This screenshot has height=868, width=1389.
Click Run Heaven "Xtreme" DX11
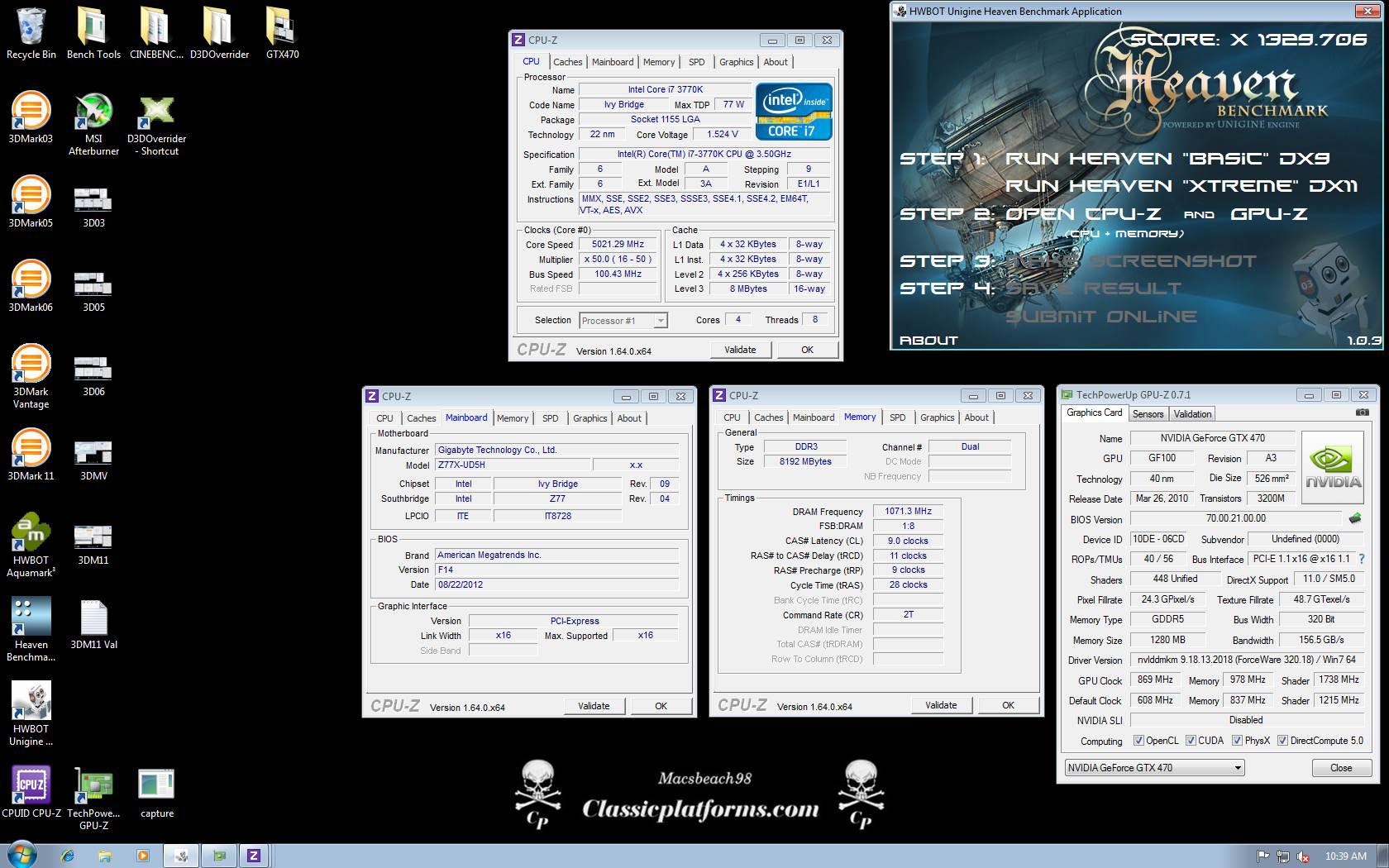(x=1182, y=186)
